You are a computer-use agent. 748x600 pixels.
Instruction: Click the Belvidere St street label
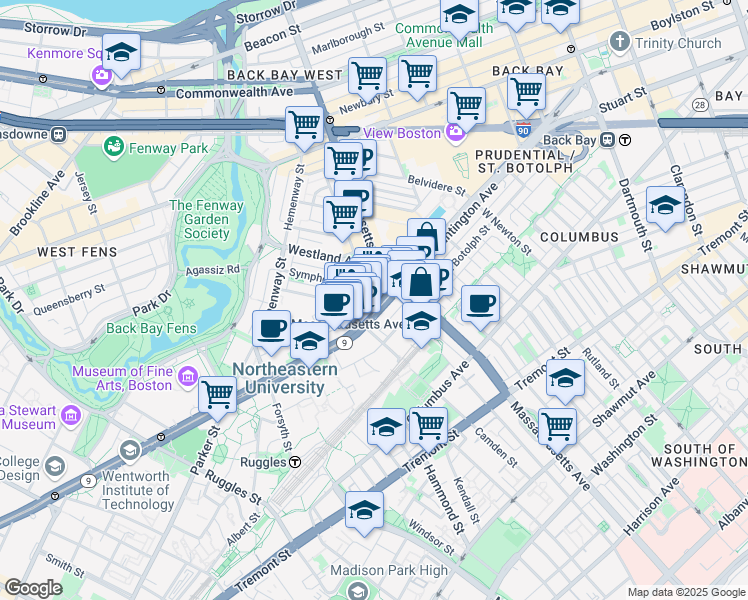(x=436, y=186)
